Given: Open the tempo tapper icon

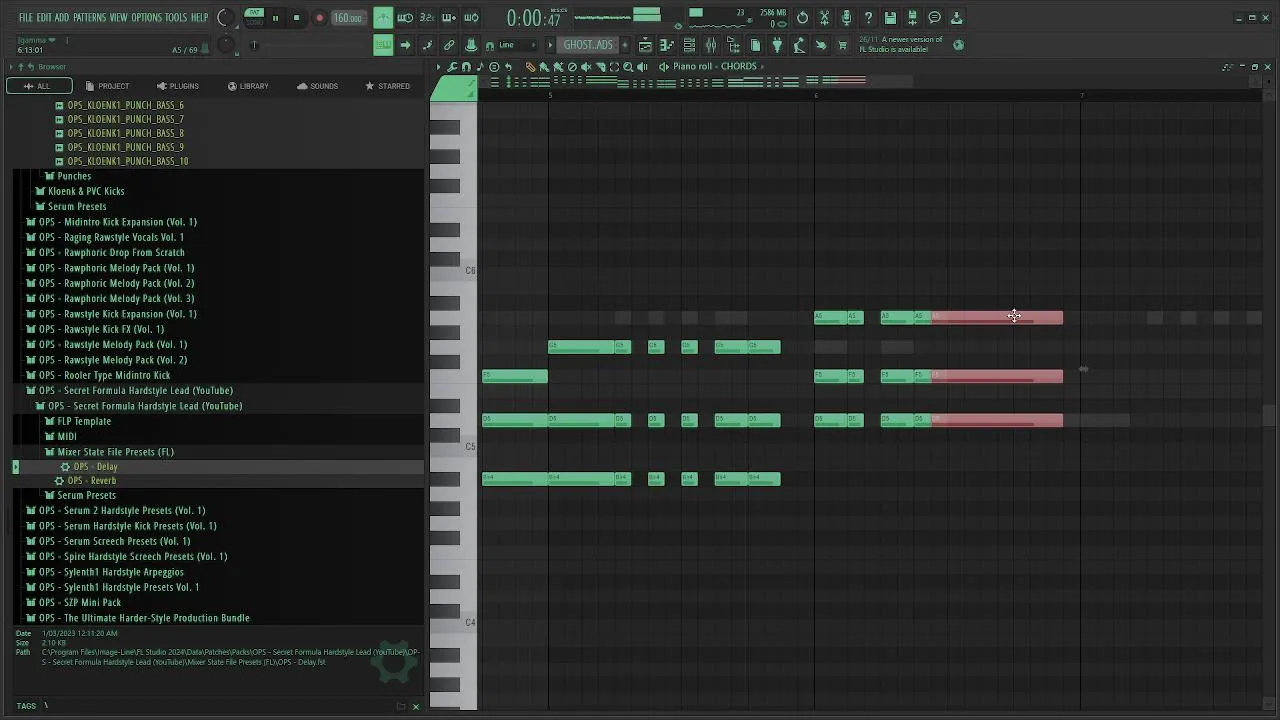Looking at the screenshot, I should 799,45.
